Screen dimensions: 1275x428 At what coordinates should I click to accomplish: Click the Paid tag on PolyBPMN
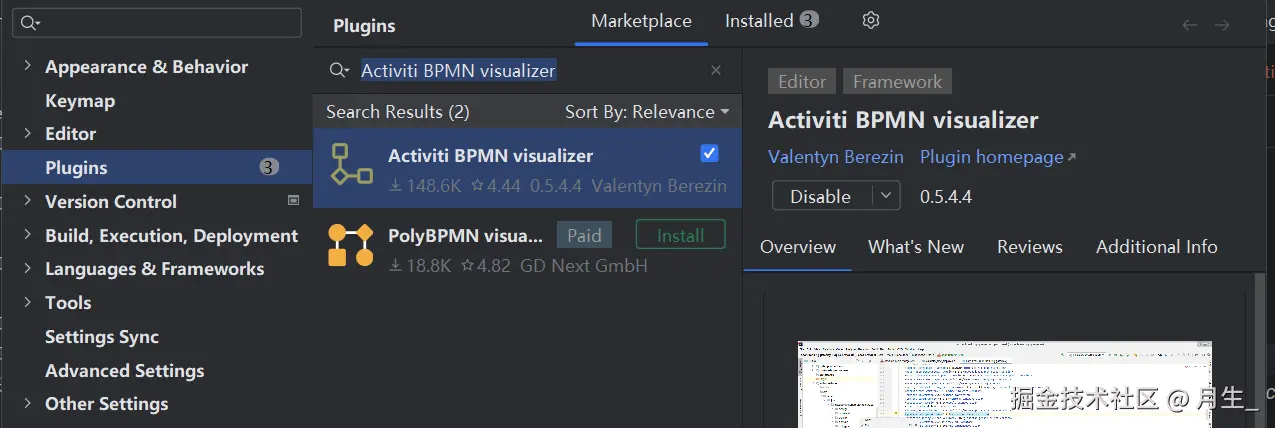tap(584, 235)
